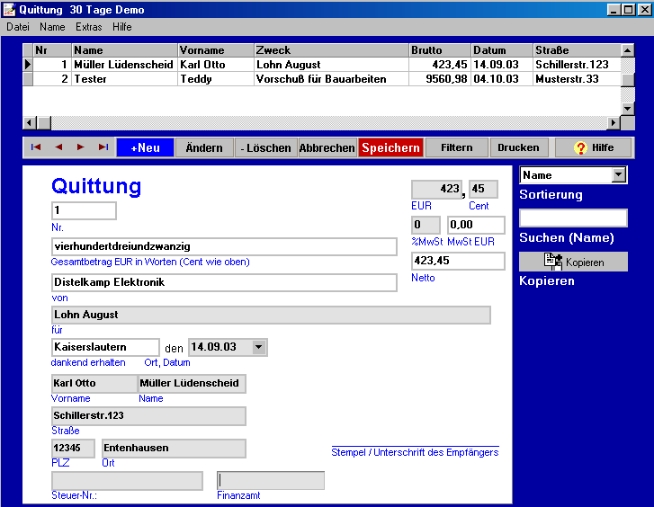Open the Extras menu

tap(88, 27)
